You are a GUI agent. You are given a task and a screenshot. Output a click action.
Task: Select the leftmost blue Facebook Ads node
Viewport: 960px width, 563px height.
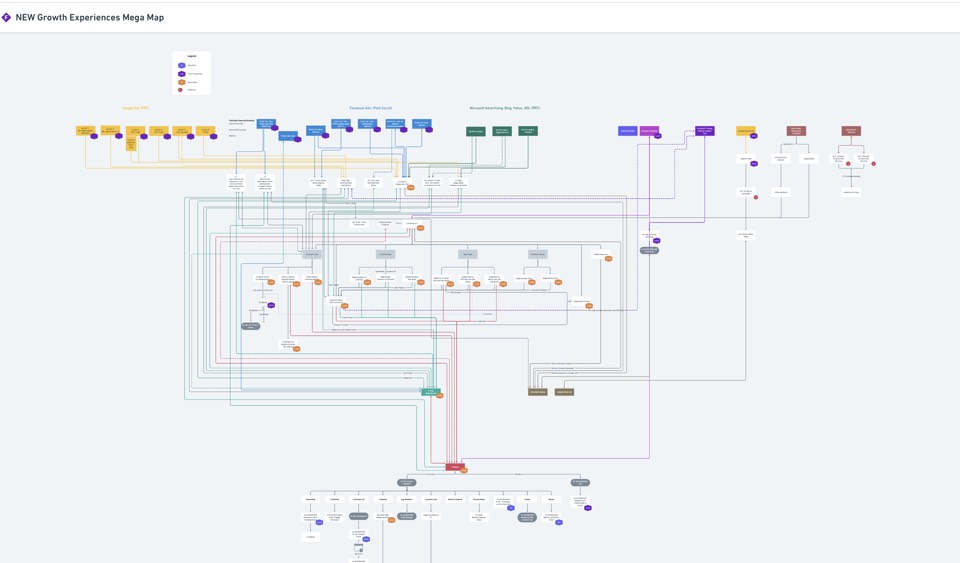point(266,124)
